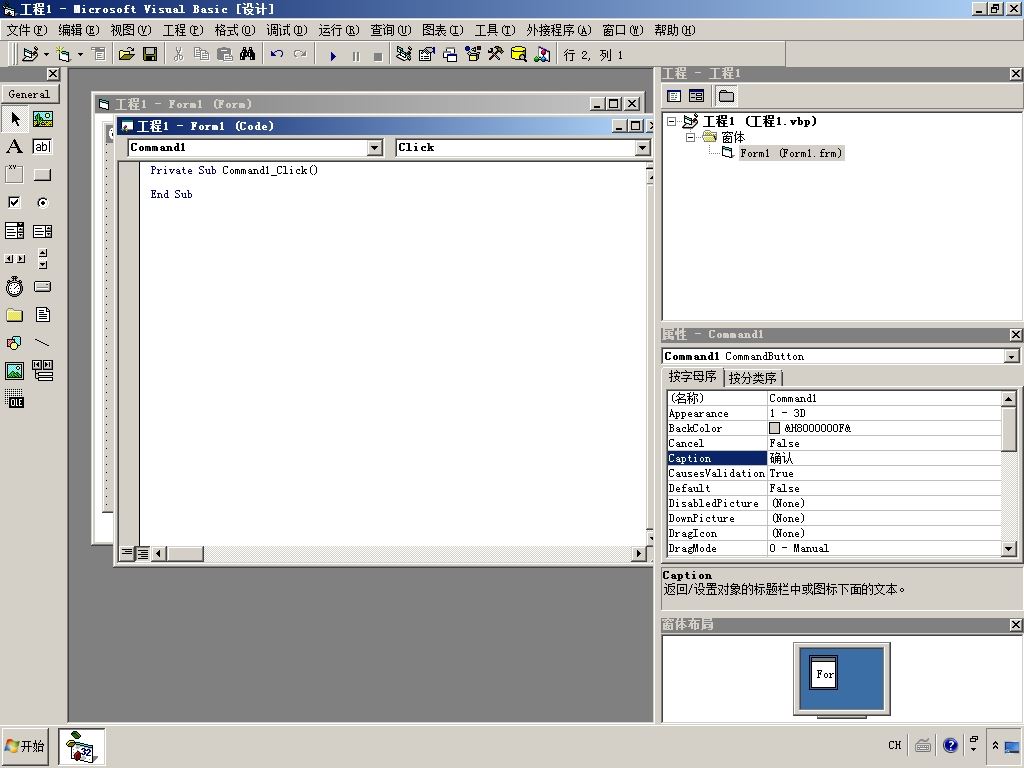Select the Frame tool in toolbox

14,174
